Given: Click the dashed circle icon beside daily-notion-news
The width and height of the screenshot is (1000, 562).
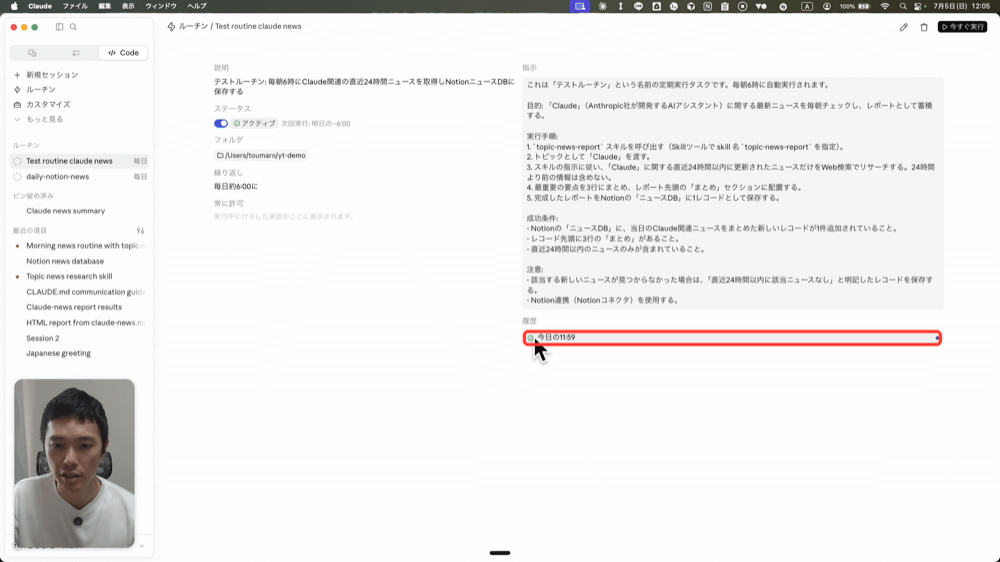Looking at the screenshot, I should tap(17, 177).
